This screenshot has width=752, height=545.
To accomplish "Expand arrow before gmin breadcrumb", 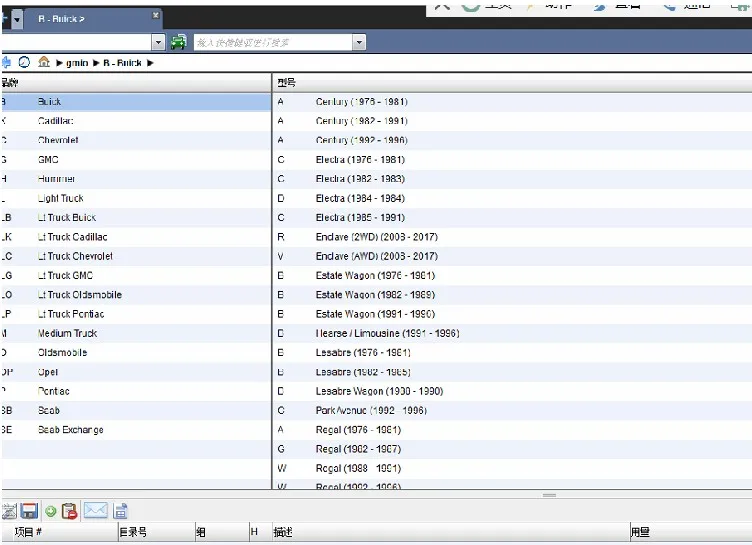I will 59,63.
